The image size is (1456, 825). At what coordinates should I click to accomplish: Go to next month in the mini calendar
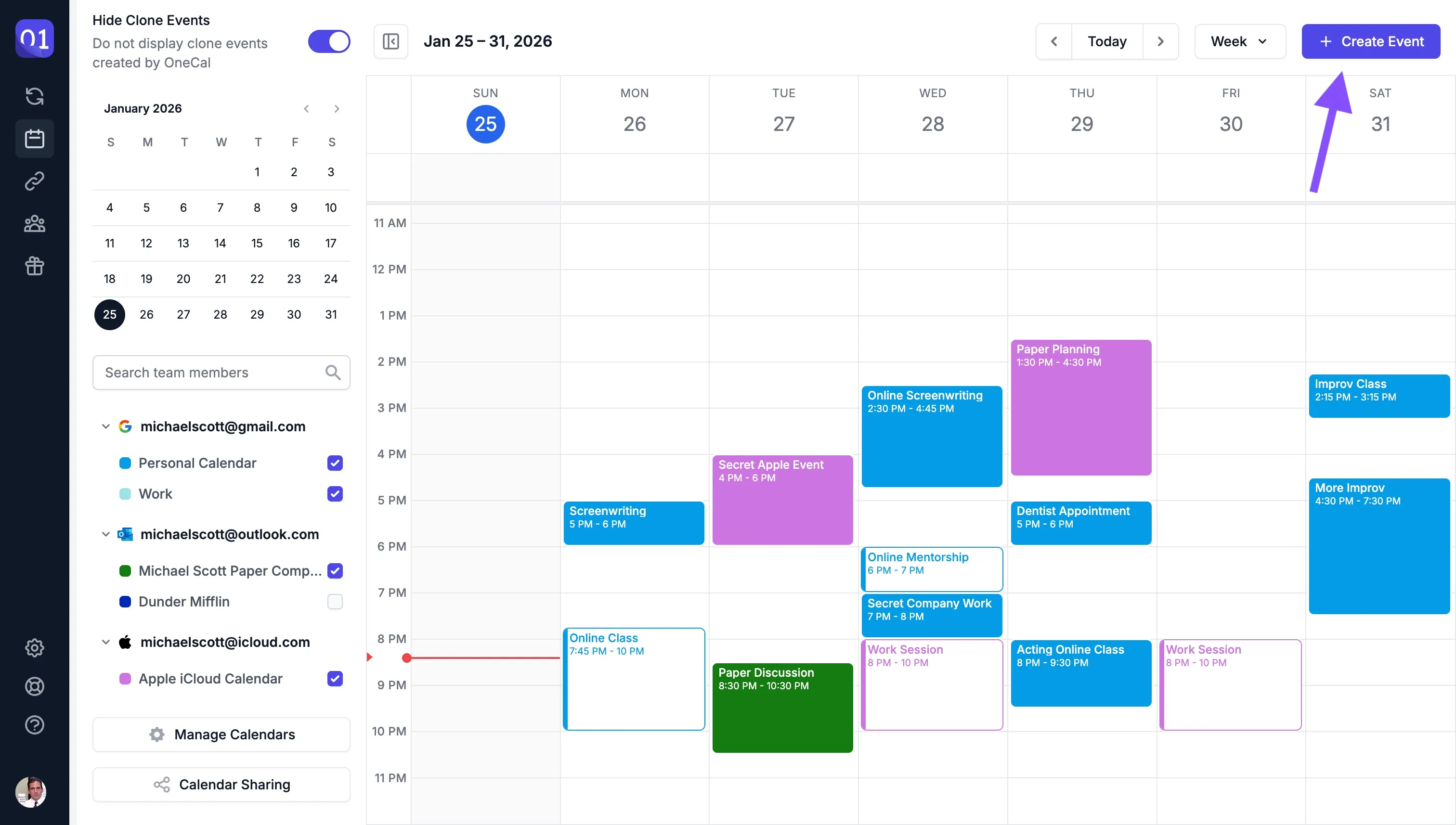(x=337, y=108)
